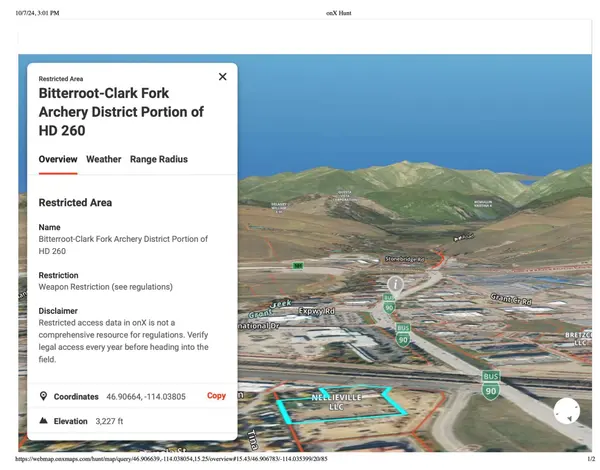Copy the coordinates to clipboard
This screenshot has height=470, width=600.
(216, 396)
